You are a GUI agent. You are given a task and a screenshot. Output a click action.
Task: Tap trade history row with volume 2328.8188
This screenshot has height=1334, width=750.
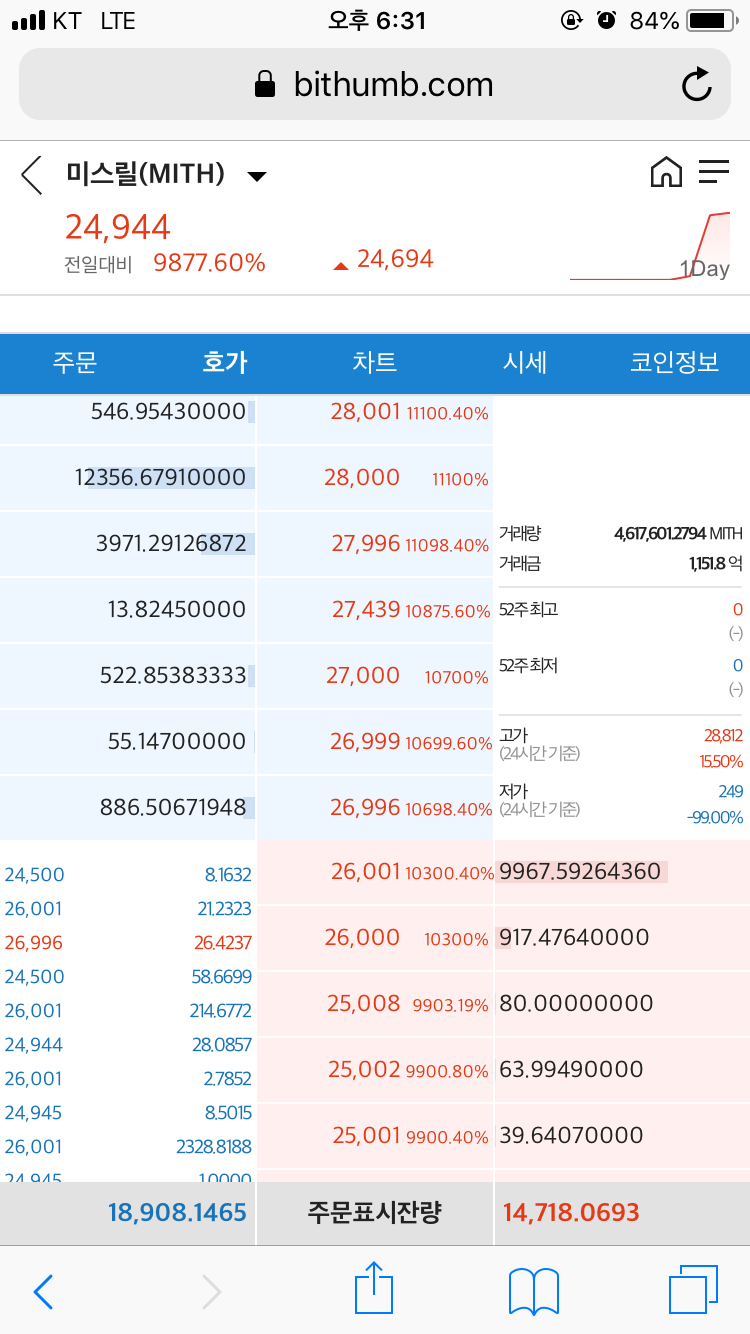pyautogui.click(x=128, y=1147)
